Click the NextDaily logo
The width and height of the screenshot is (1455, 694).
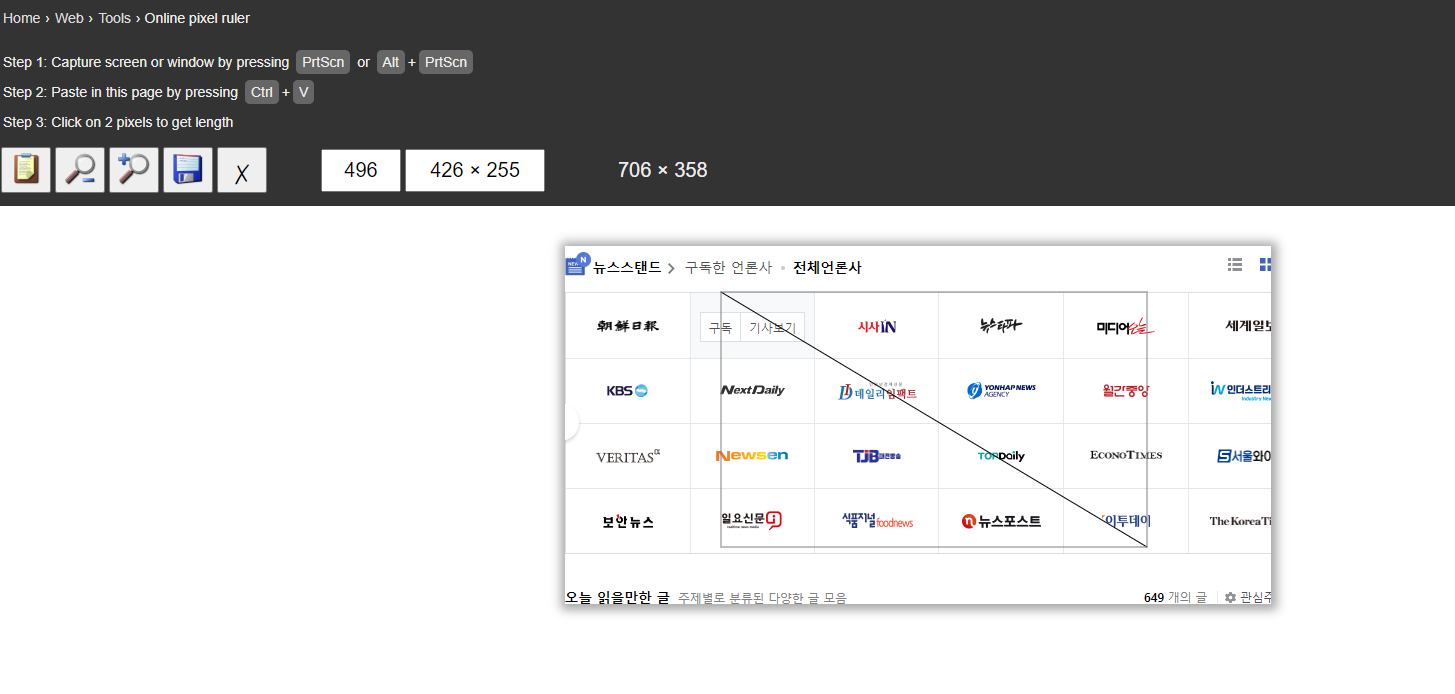(x=753, y=390)
